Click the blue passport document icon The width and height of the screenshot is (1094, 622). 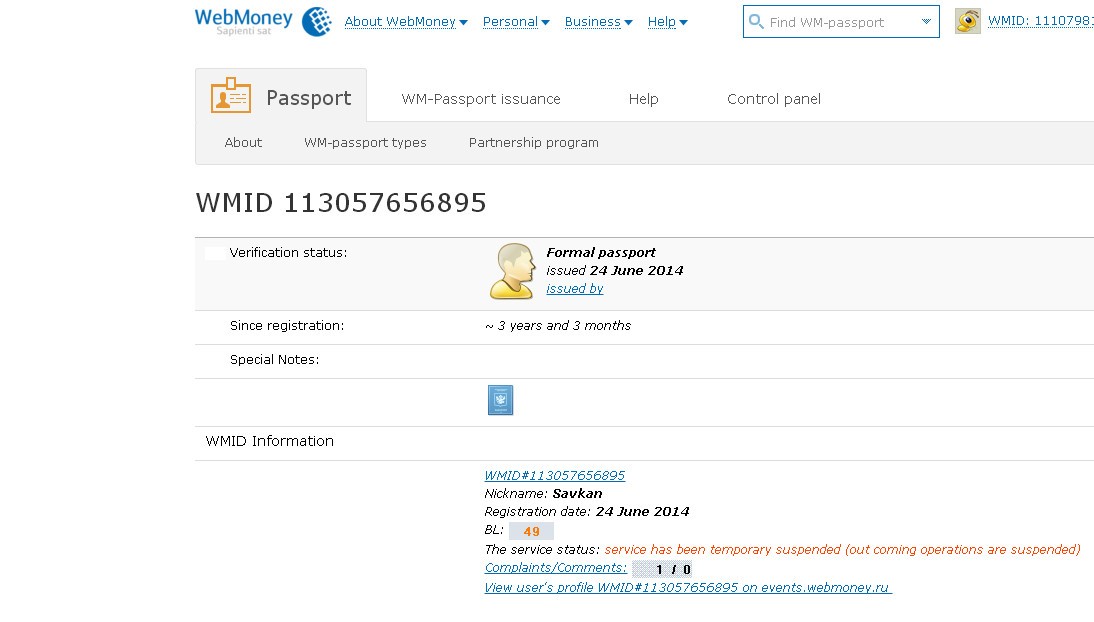500,400
